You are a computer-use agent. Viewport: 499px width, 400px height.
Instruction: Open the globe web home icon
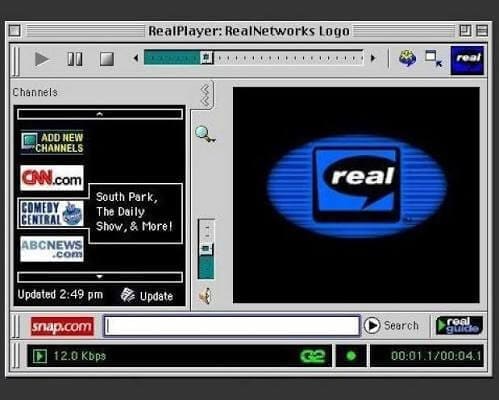(407, 59)
